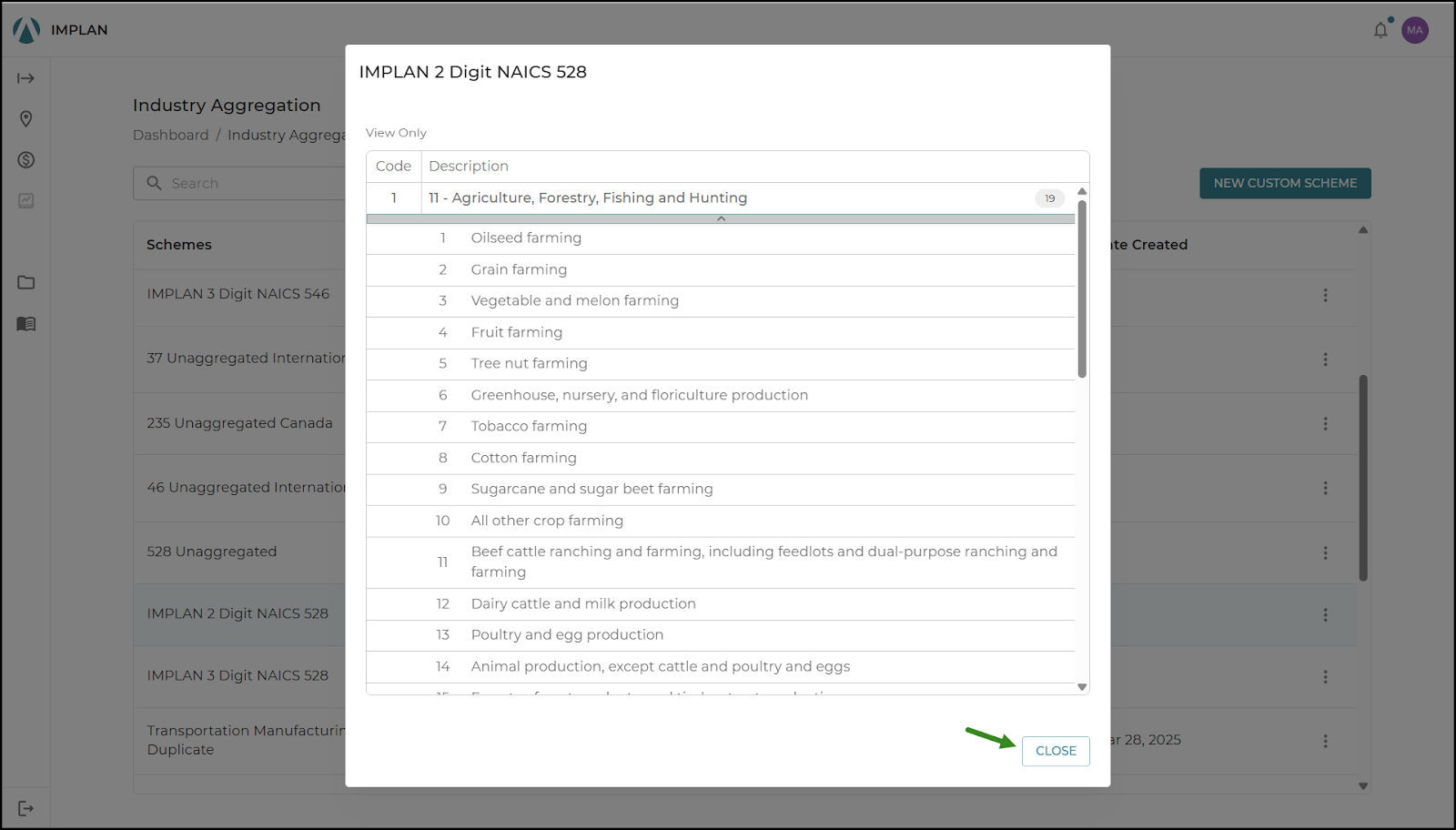This screenshot has height=830, width=1456.
Task: Go to Dashboard breadcrumb link
Action: tap(171, 135)
